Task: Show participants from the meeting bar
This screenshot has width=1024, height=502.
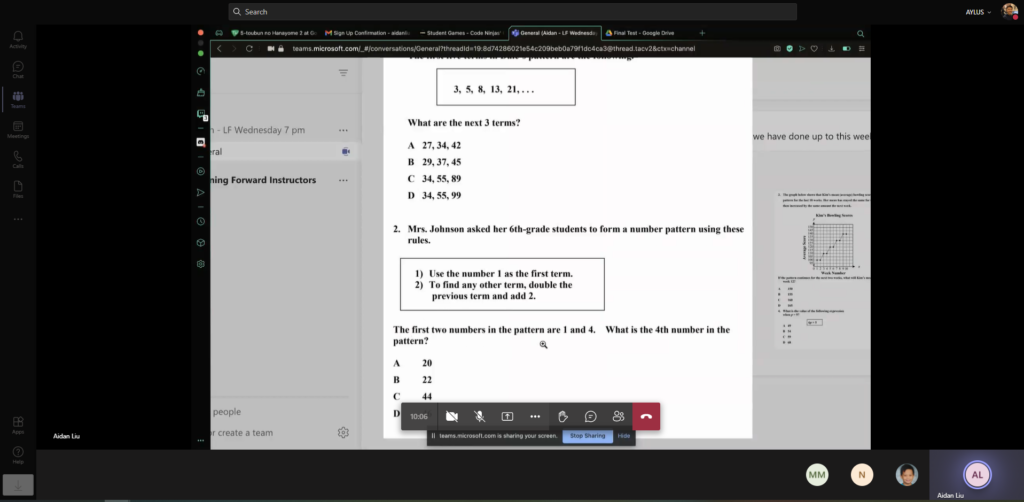Action: coord(618,416)
